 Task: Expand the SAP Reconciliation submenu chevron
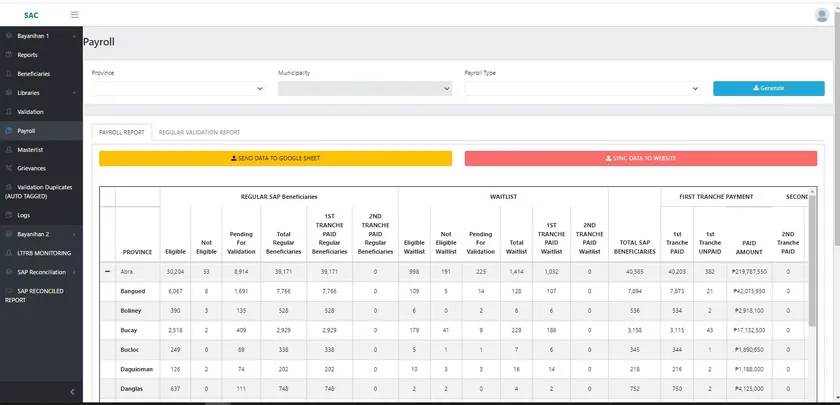[74, 273]
